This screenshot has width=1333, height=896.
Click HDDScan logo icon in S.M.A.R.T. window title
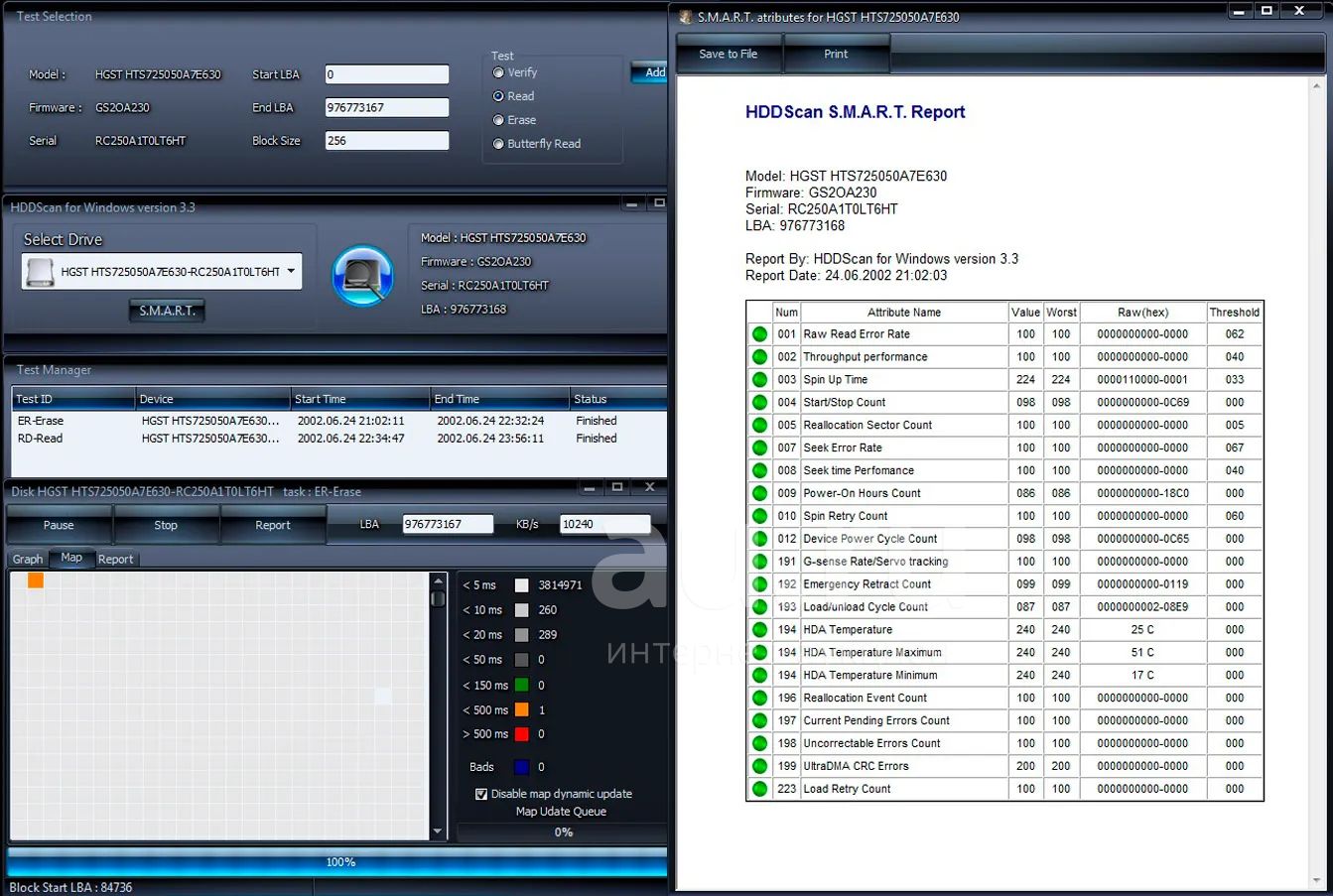coord(685,17)
